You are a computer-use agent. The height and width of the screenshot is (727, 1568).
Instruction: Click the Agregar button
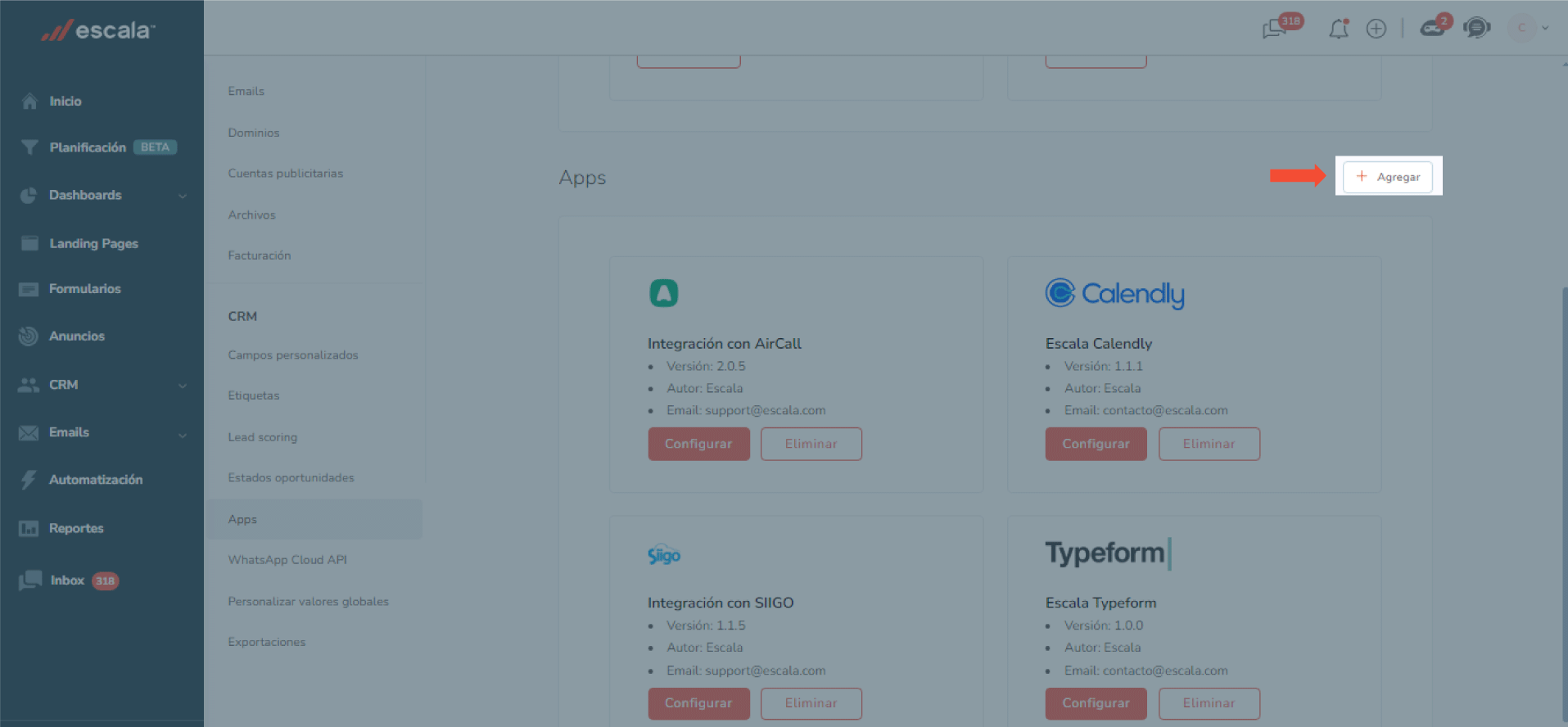pyautogui.click(x=1388, y=177)
